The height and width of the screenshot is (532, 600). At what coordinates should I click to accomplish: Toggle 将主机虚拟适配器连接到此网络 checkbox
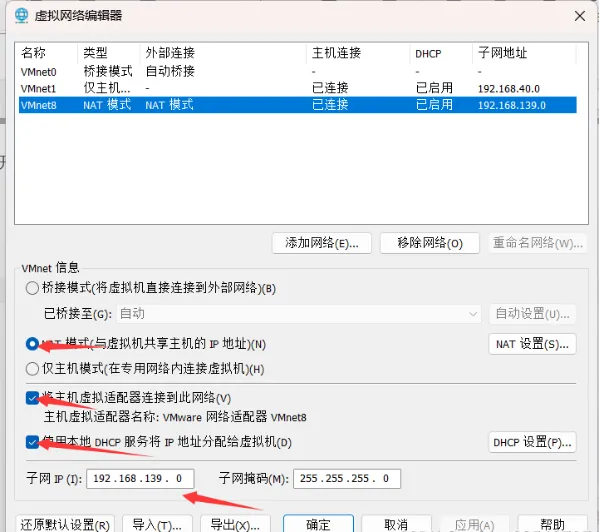click(x=32, y=398)
